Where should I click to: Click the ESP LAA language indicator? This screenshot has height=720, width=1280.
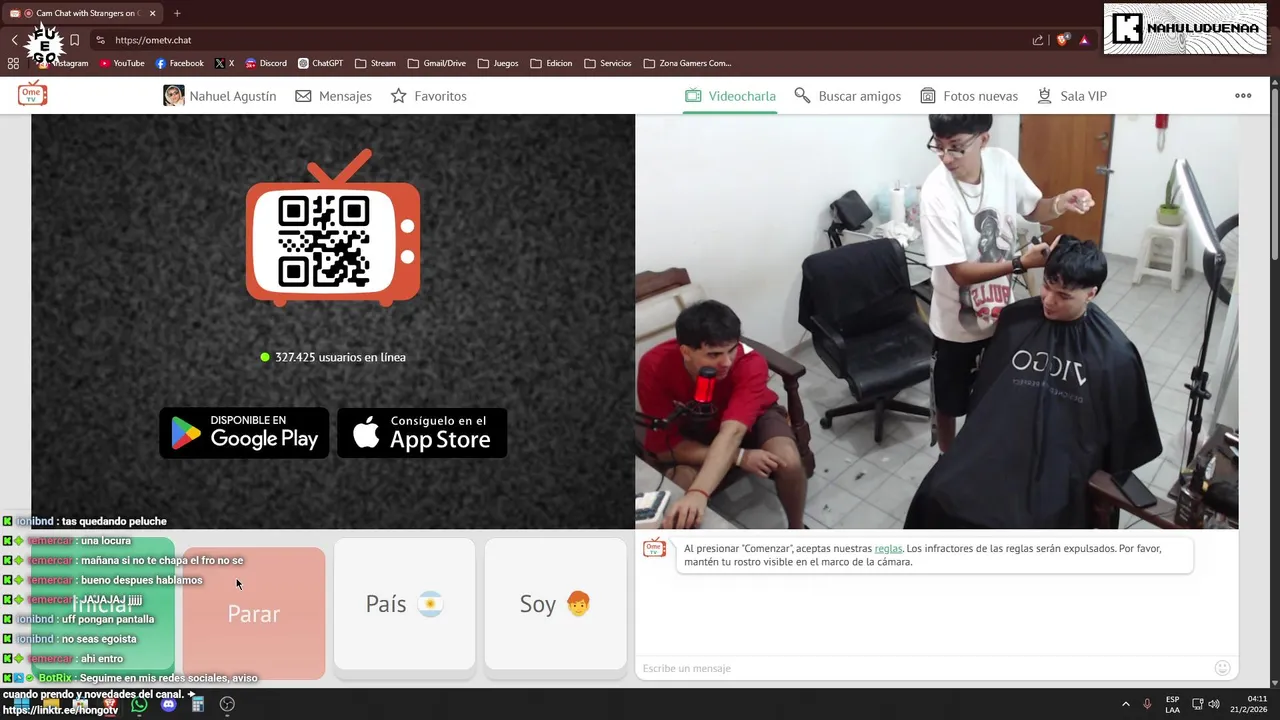point(1172,704)
